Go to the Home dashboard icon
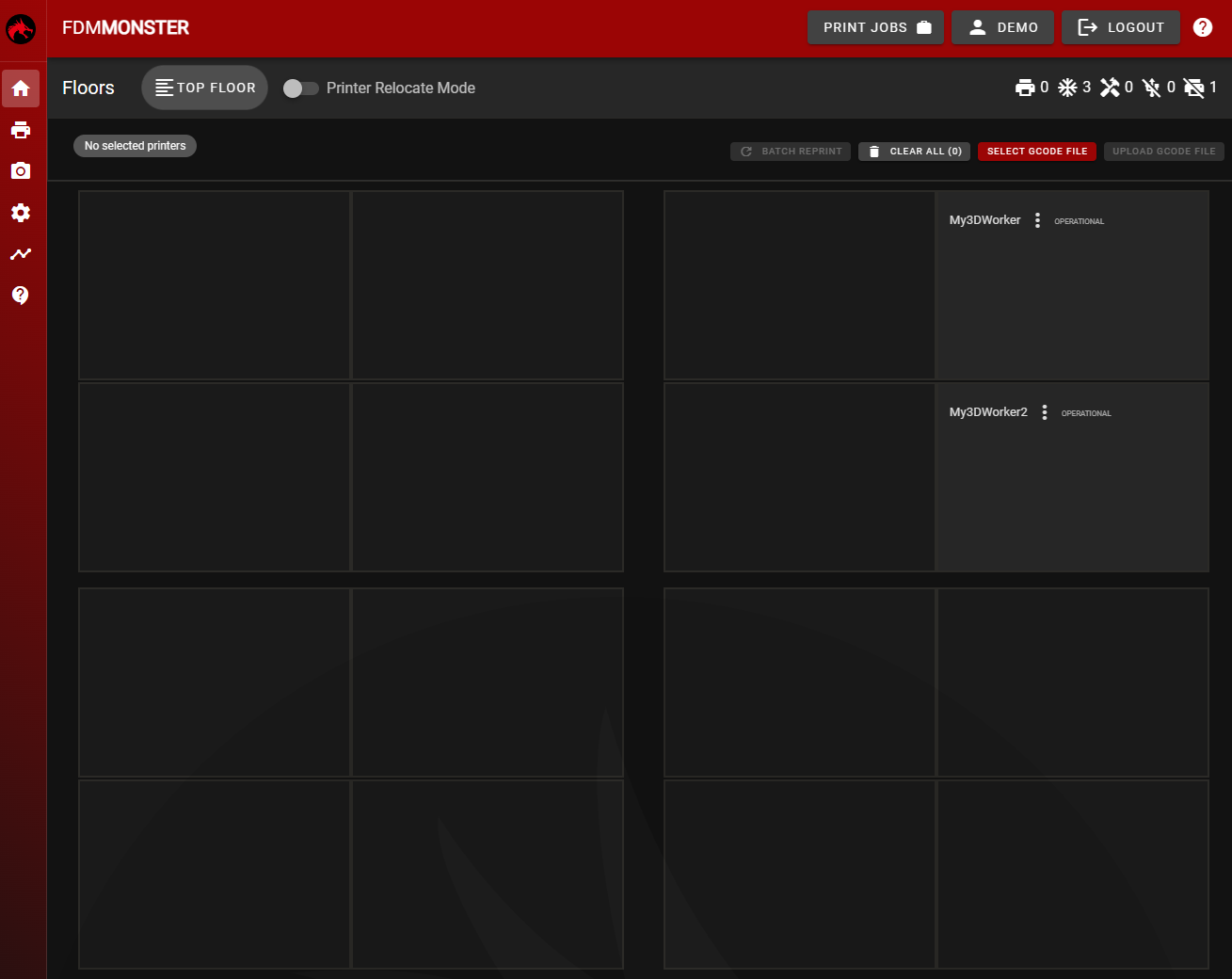1232x979 pixels. [21, 88]
